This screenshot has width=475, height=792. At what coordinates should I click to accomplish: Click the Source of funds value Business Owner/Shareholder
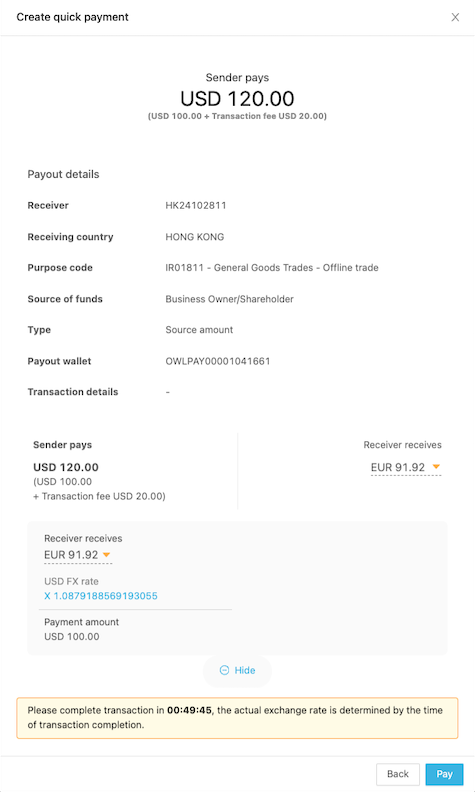(x=229, y=299)
